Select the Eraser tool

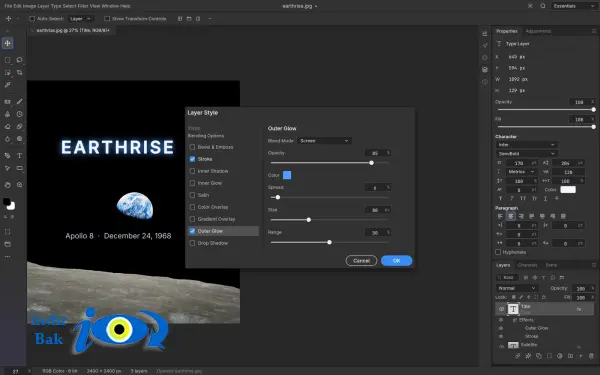[7, 127]
